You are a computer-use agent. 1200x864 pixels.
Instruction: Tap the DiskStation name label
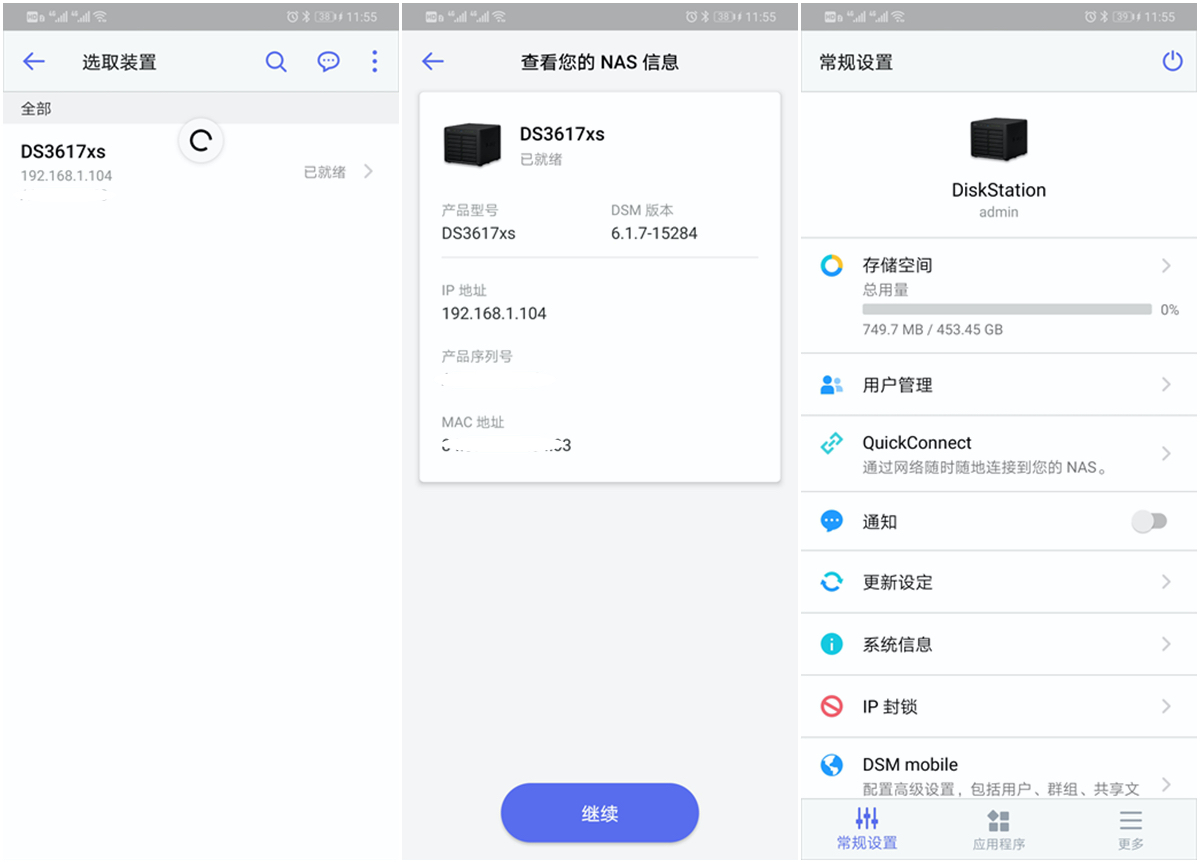point(999,190)
